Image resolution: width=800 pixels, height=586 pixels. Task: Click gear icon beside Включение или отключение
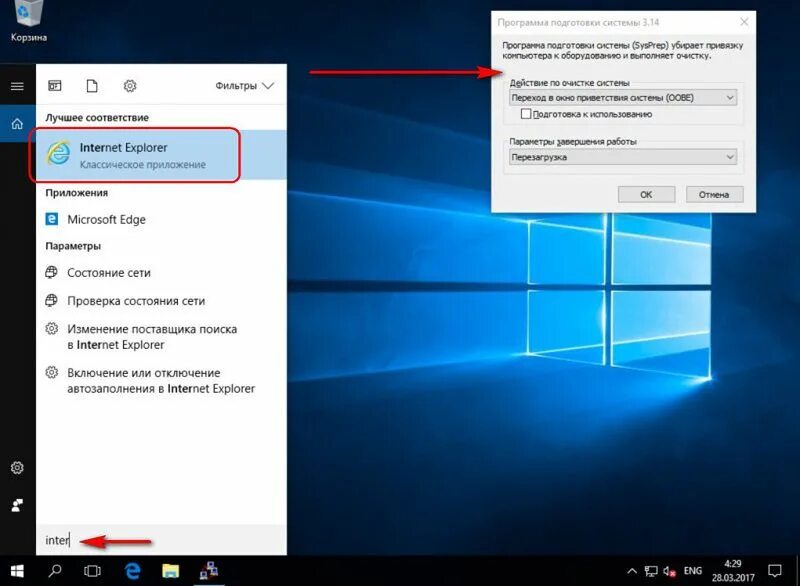[x=52, y=372]
